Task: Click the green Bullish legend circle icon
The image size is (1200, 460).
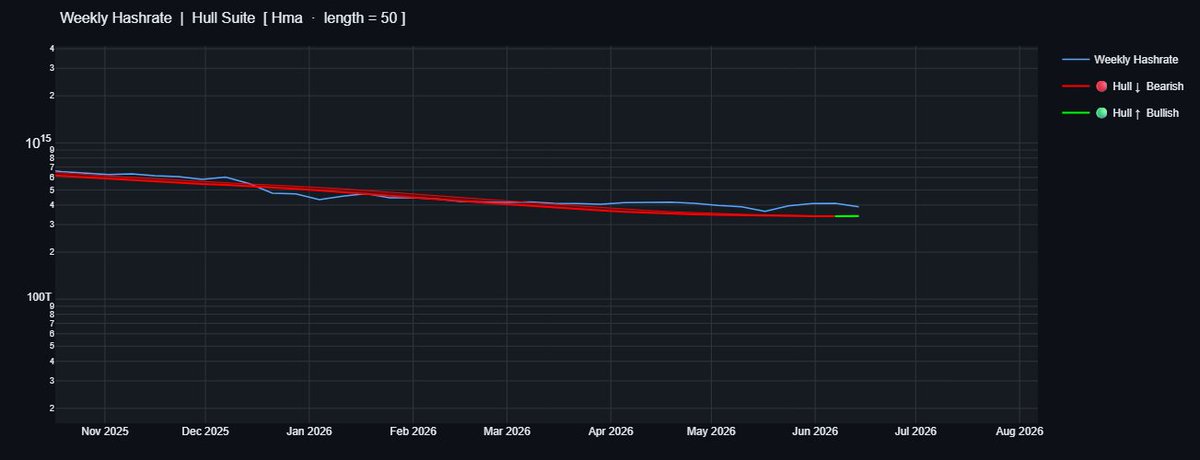Action: [1102, 114]
